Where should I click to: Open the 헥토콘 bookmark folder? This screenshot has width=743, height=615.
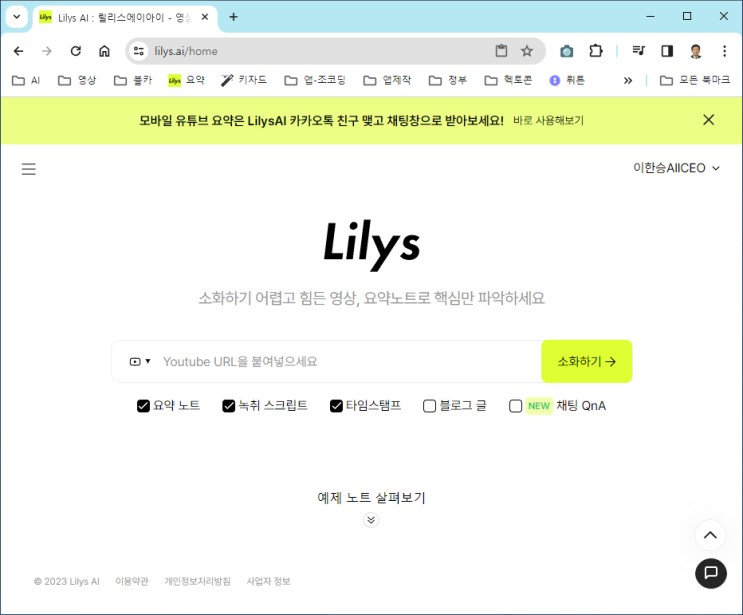pyautogui.click(x=508, y=80)
